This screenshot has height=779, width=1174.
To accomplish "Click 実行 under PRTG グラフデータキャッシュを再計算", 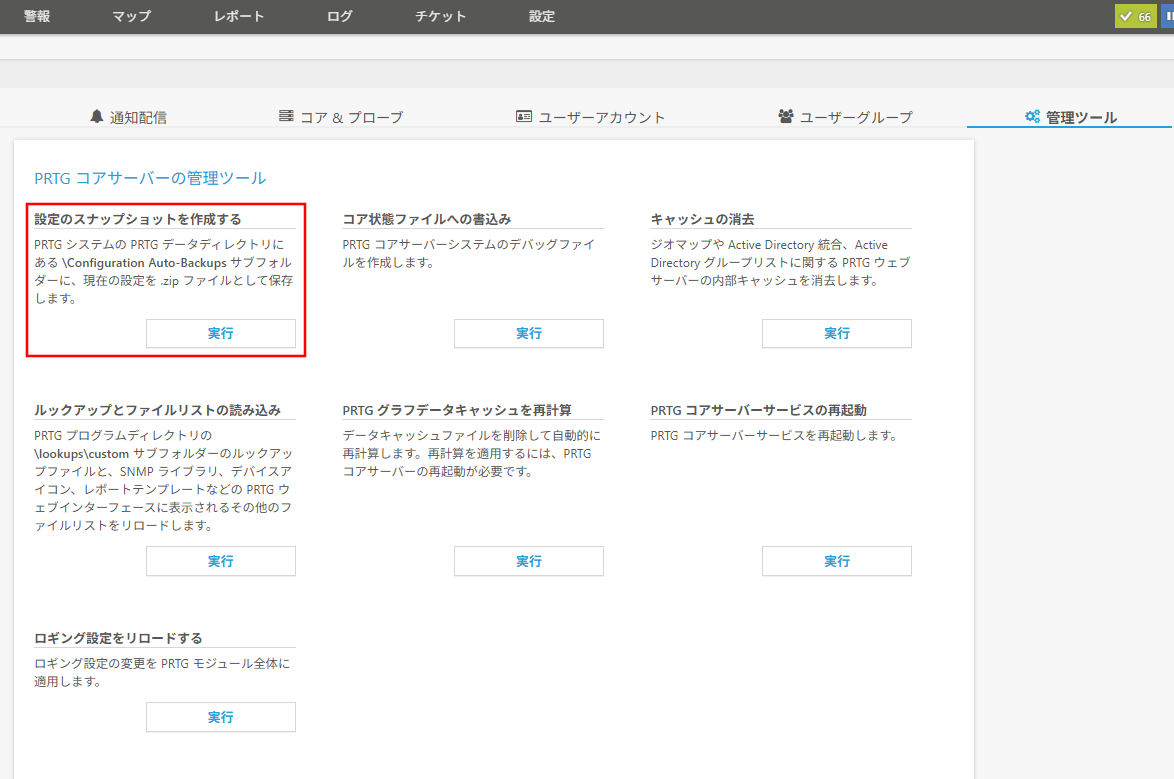I will 529,561.
